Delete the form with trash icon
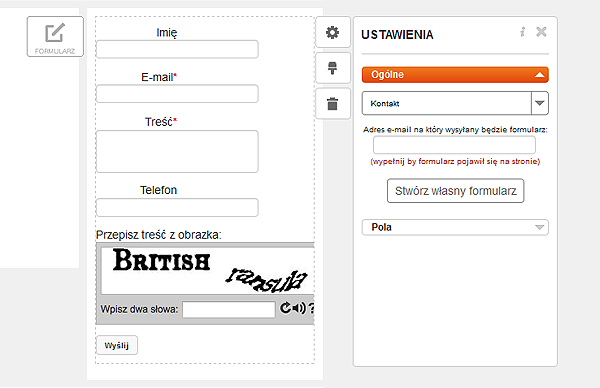The height and width of the screenshot is (388, 600). click(x=333, y=104)
